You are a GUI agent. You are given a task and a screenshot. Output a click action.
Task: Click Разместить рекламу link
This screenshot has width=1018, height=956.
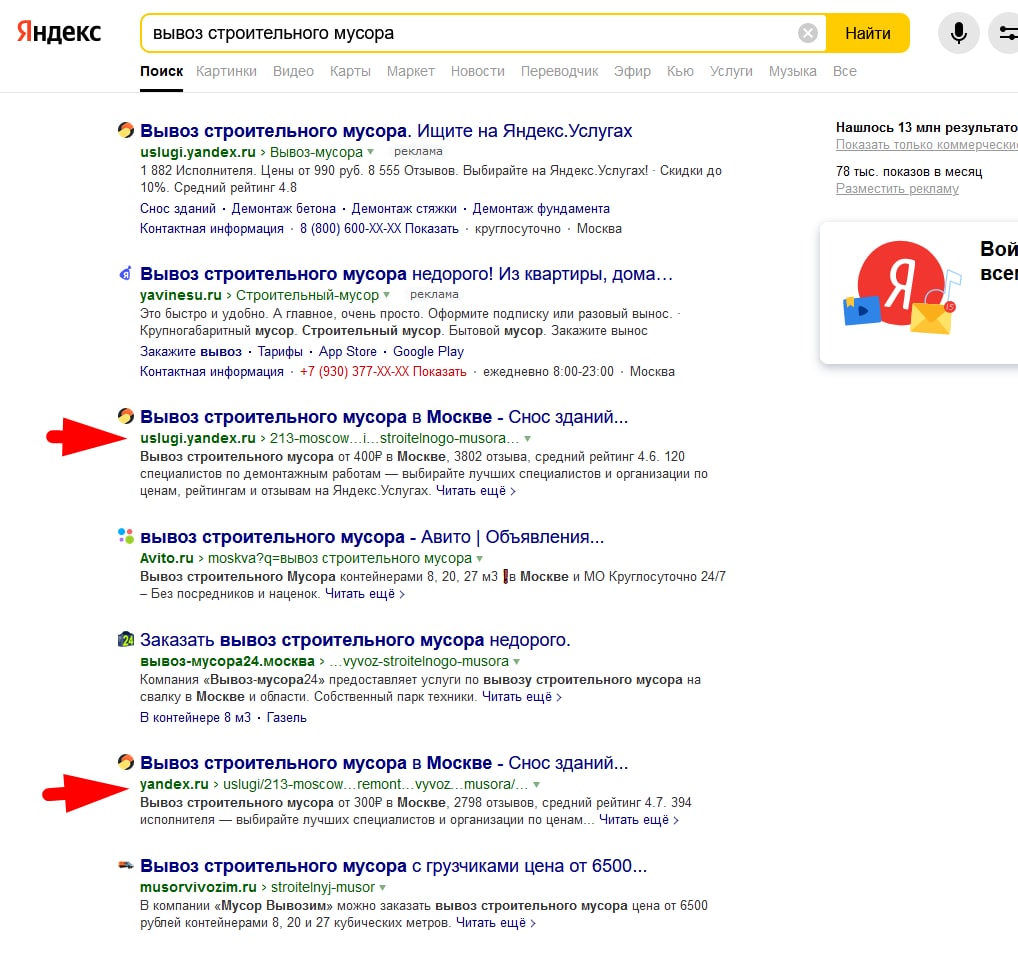(897, 189)
